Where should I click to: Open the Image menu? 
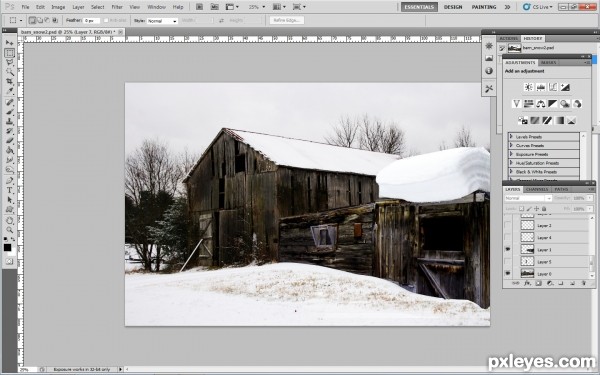click(58, 7)
